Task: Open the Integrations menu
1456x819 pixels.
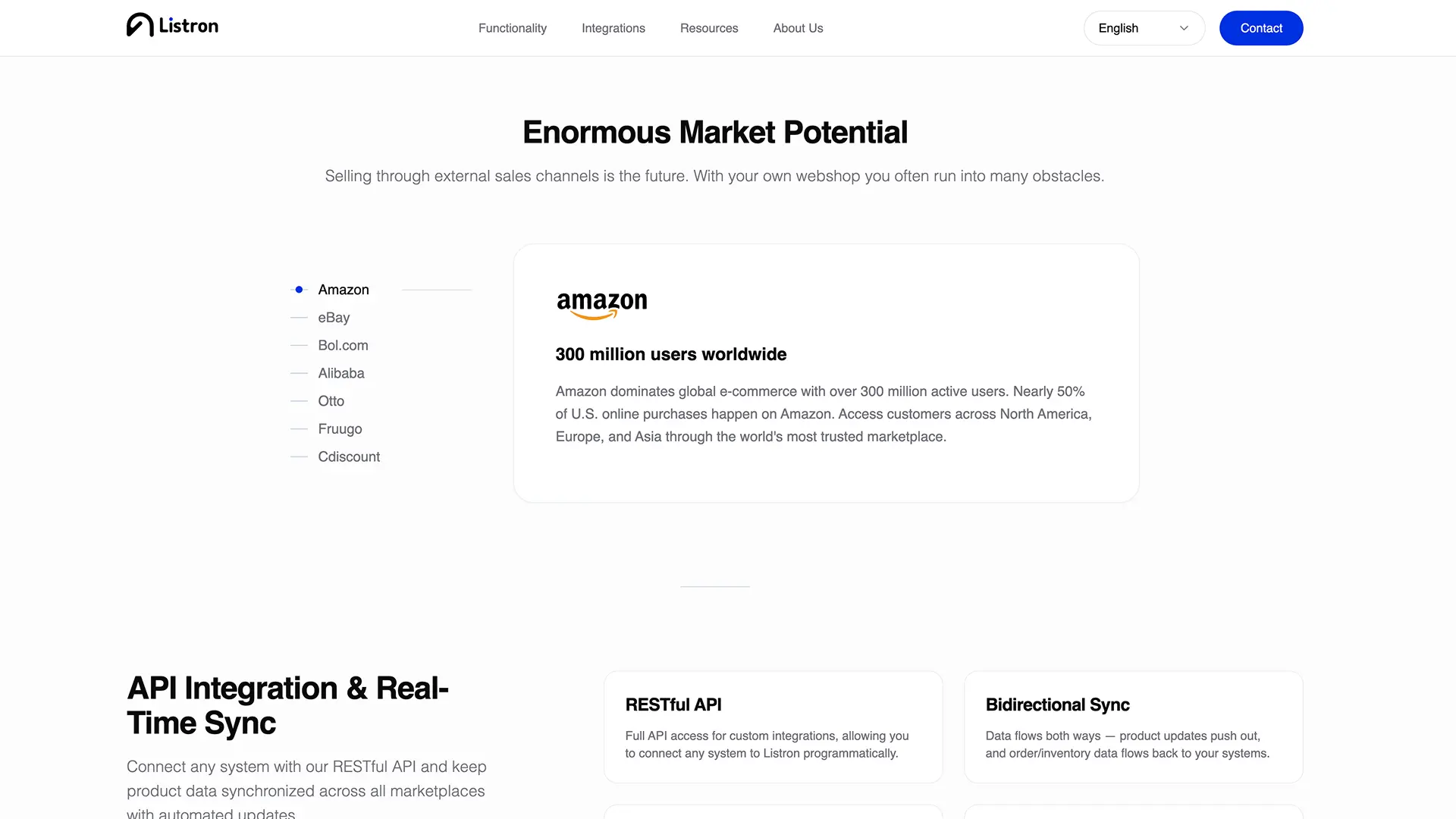Action: pyautogui.click(x=613, y=28)
